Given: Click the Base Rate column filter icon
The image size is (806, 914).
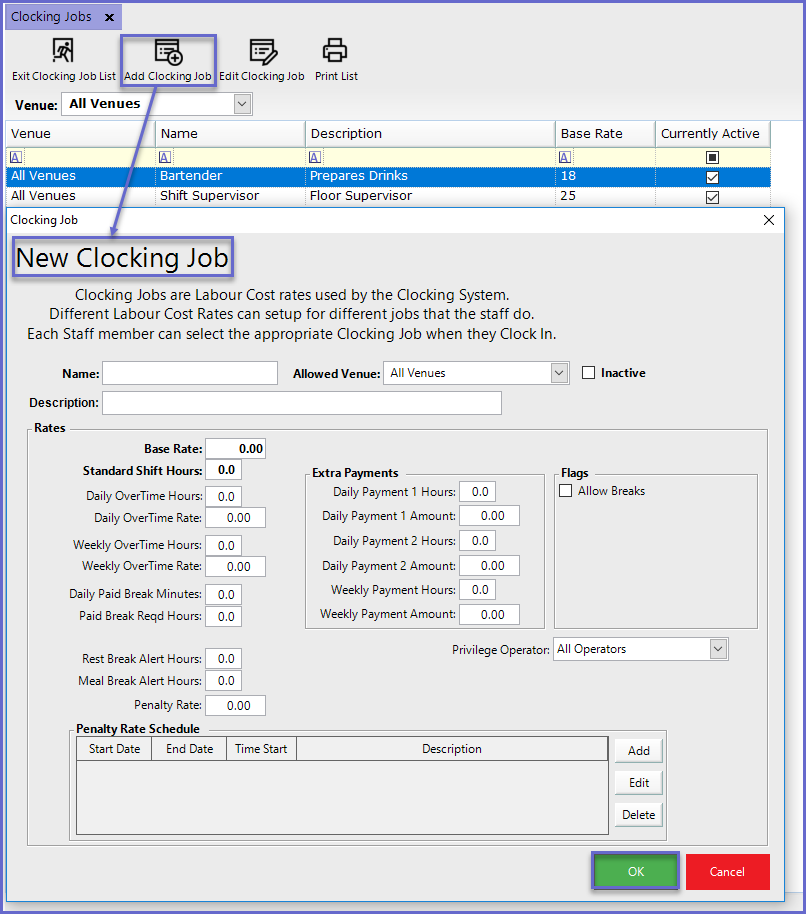Looking at the screenshot, I should 565,157.
